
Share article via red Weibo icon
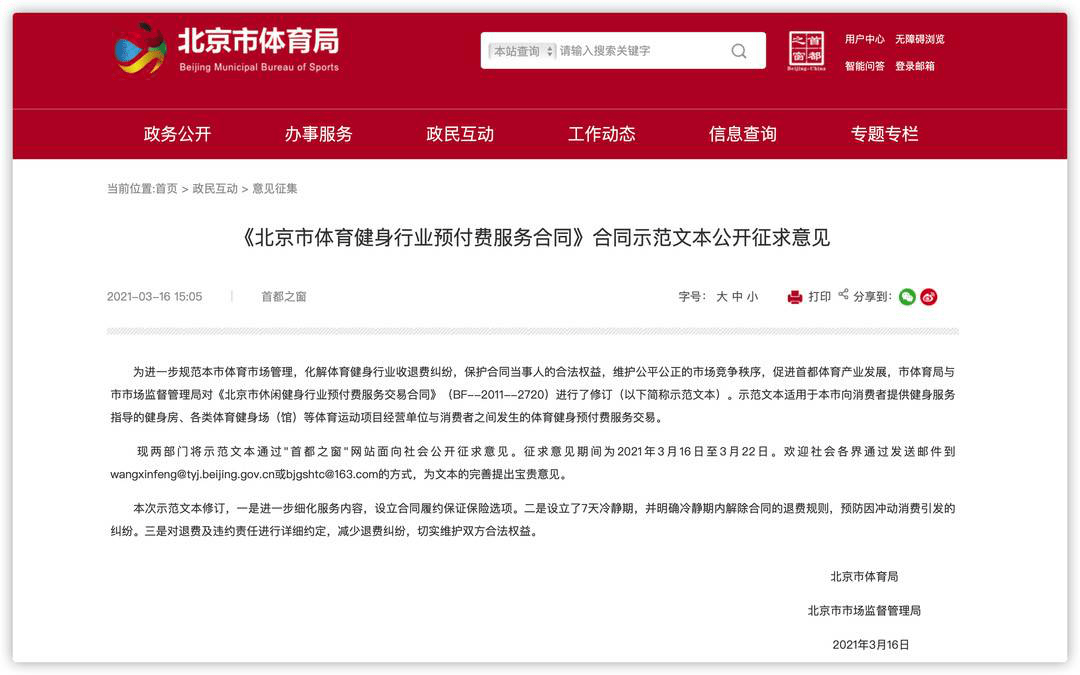point(928,297)
